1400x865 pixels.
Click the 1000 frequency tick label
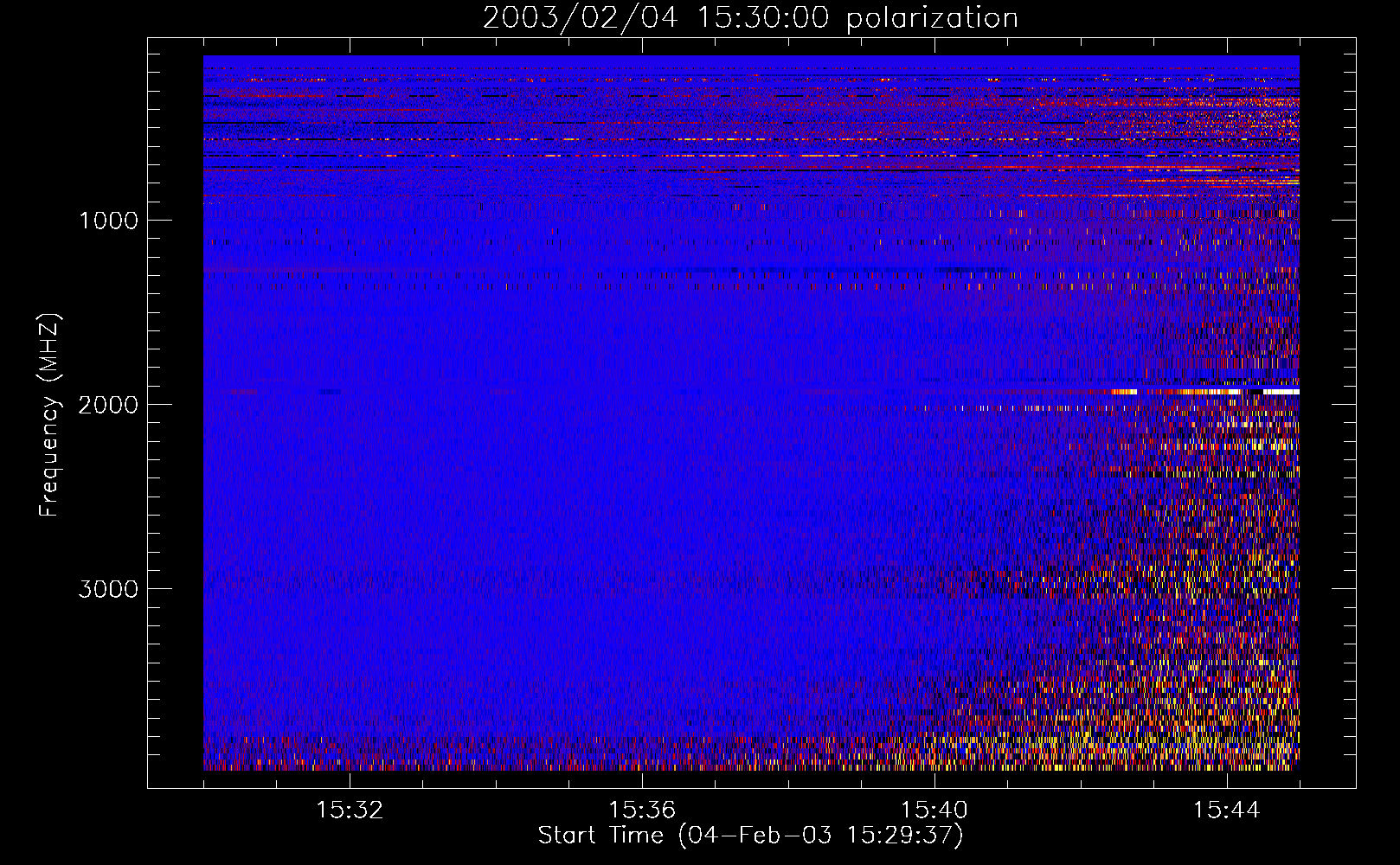pyautogui.click(x=108, y=221)
